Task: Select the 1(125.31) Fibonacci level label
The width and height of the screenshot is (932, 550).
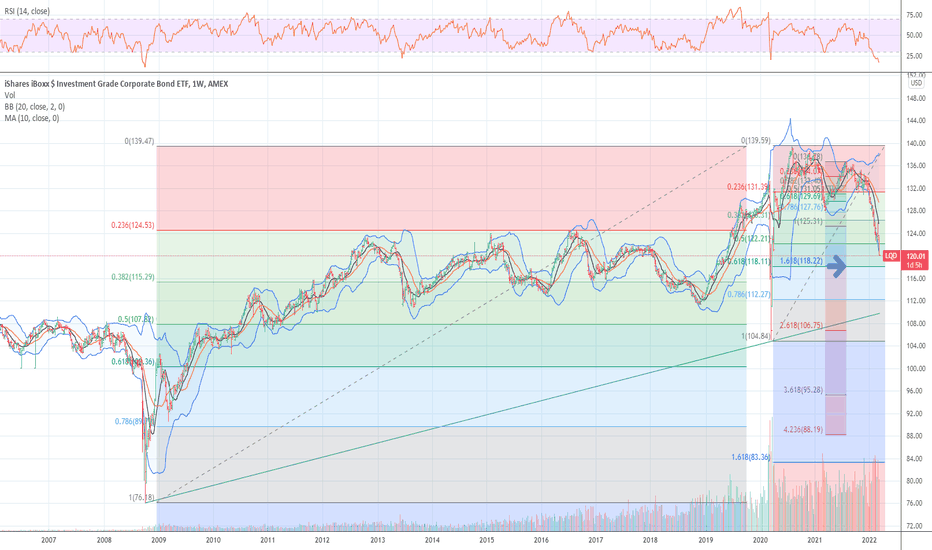Action: [x=808, y=221]
